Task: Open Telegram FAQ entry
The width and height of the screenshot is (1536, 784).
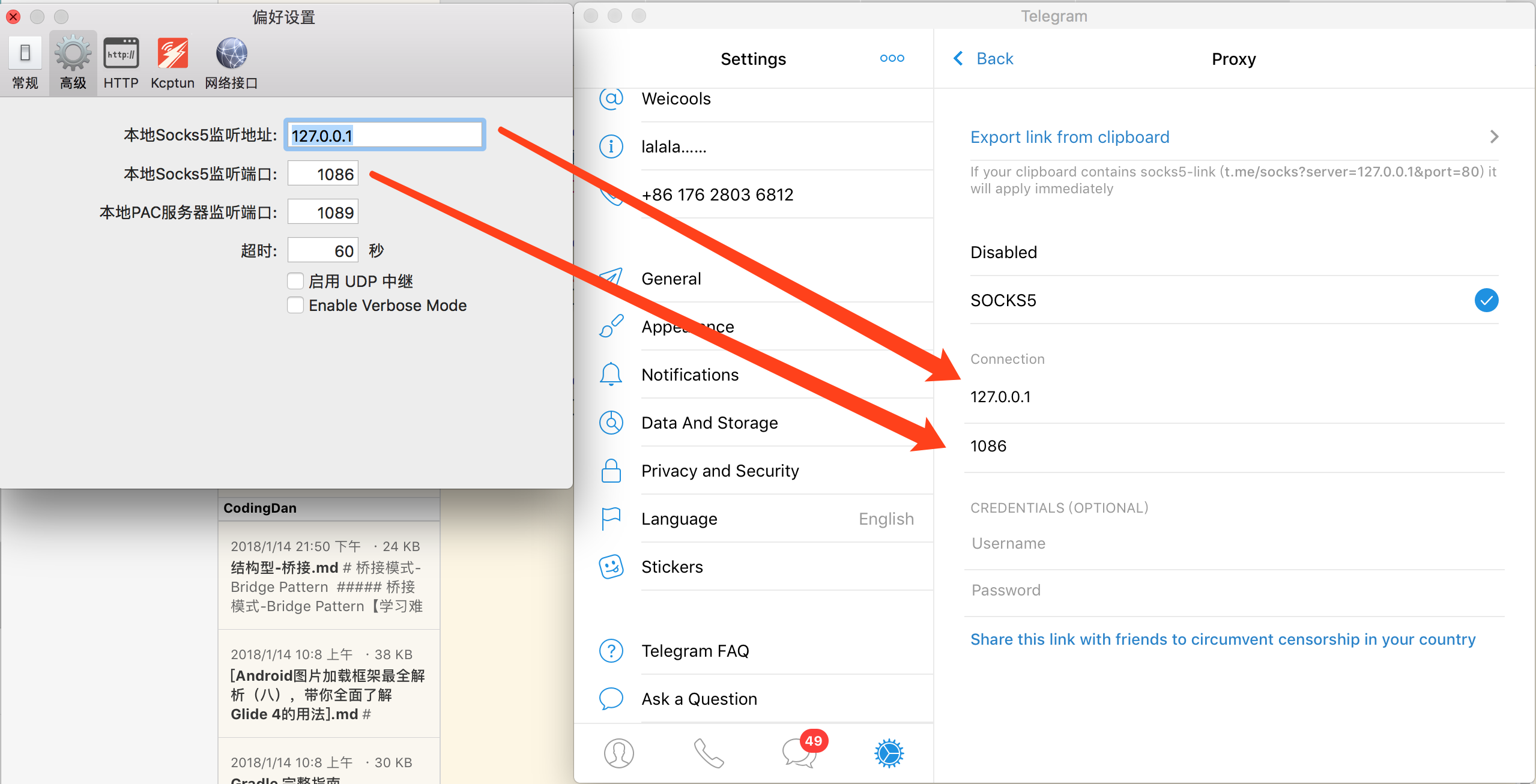Action: coord(695,651)
